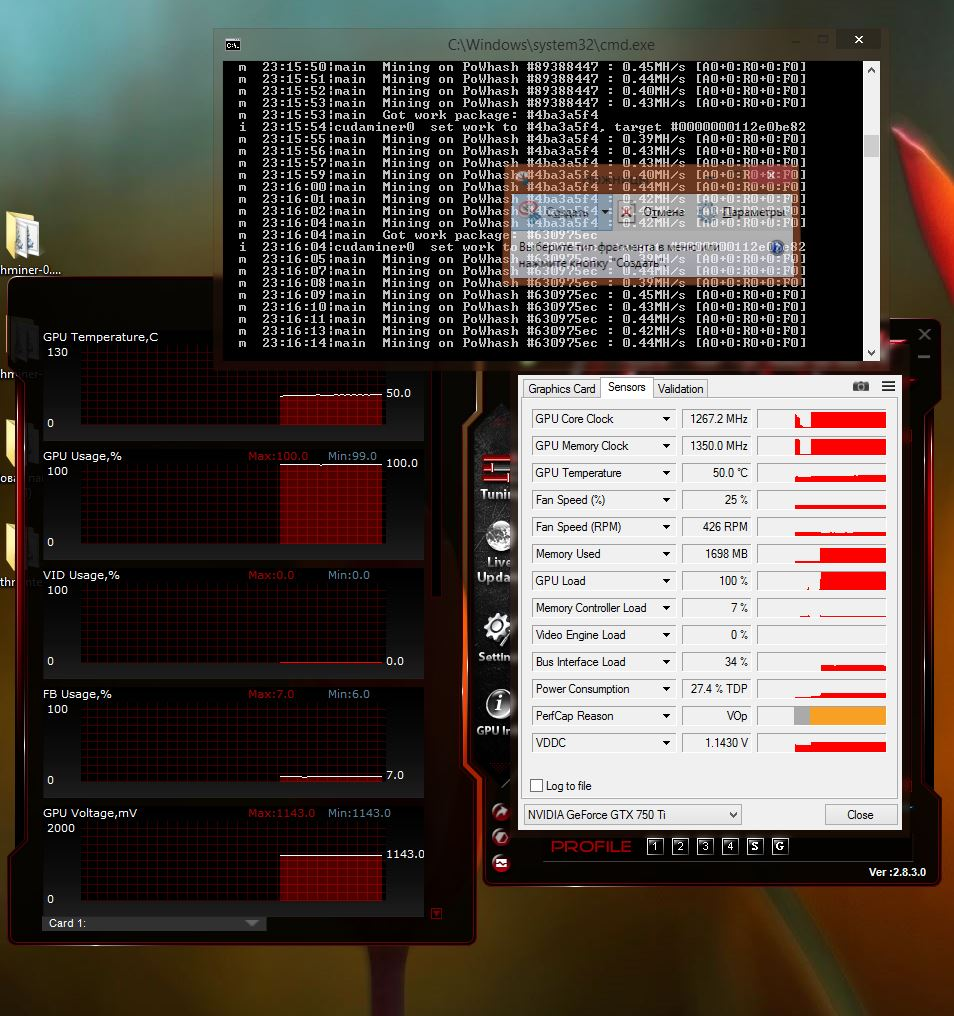Open the GPU-Z hamburger menu
Image resolution: width=954 pixels, height=1016 pixels.
888,387
